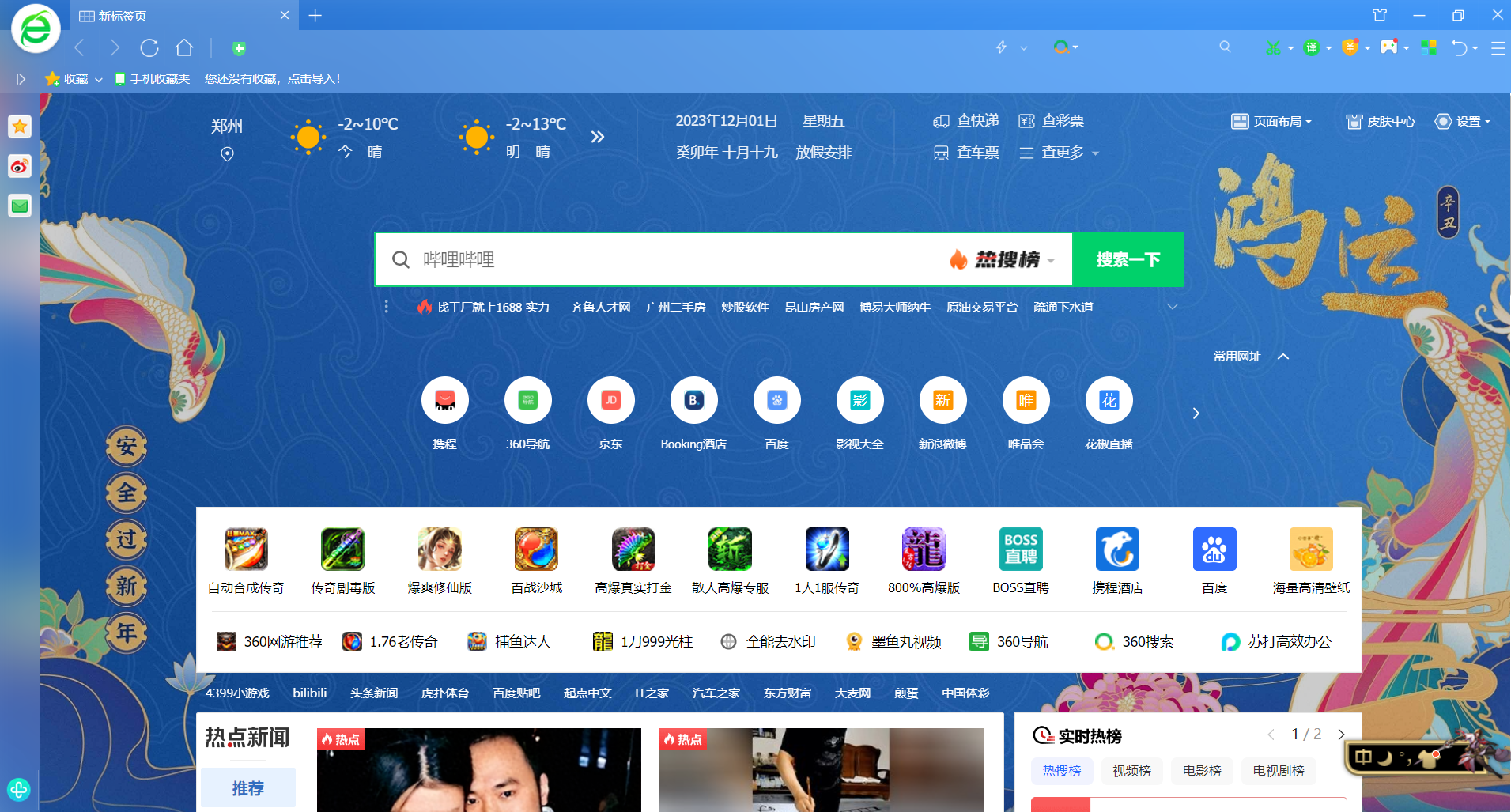Image resolution: width=1511 pixels, height=812 pixels.
Task: Open the 4399小游戏 link
Action: point(237,693)
